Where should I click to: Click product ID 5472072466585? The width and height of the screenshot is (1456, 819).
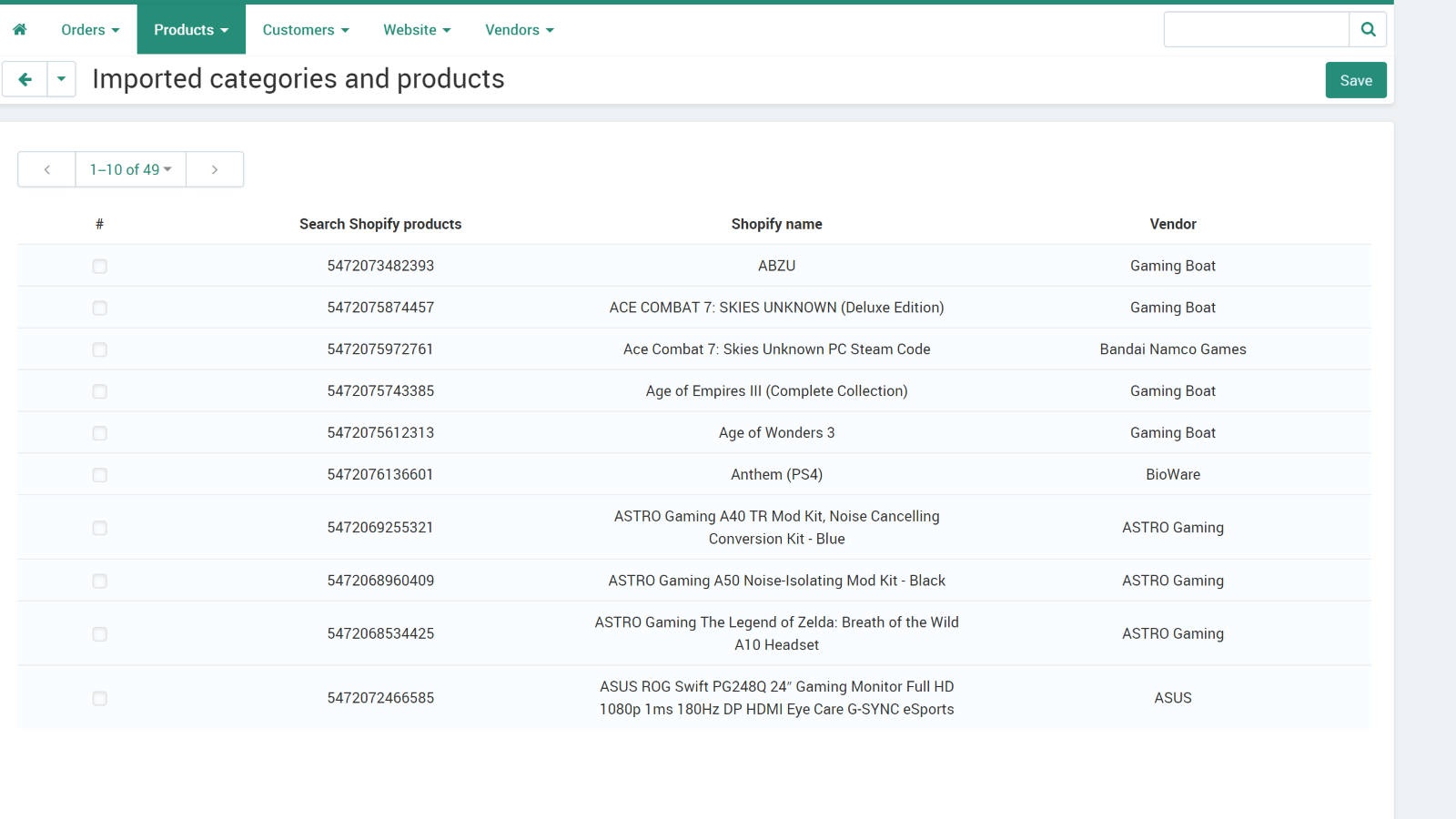(x=380, y=698)
